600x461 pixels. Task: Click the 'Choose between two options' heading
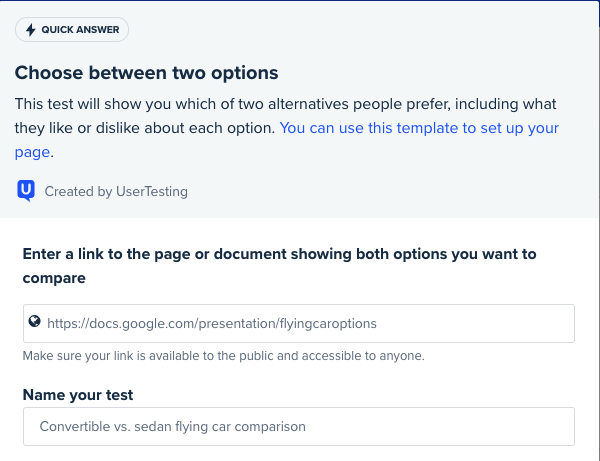(x=146, y=73)
